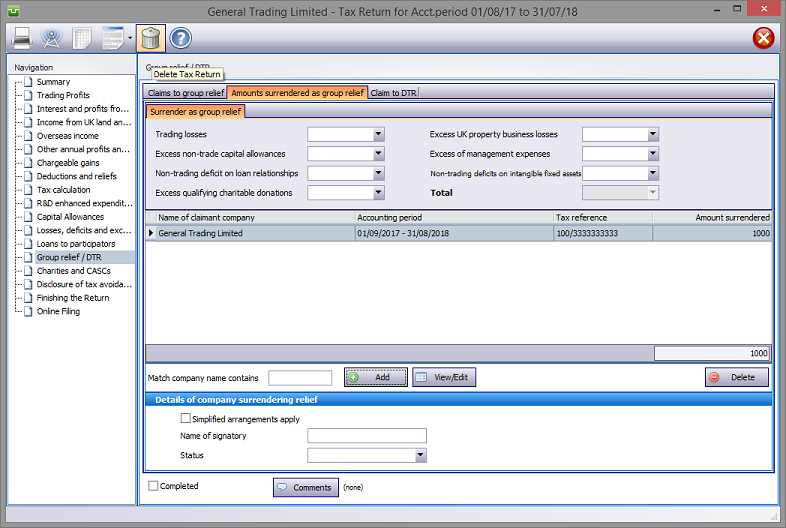Open Tax calculation page
Screen dimensions: 786x528
tap(64, 190)
